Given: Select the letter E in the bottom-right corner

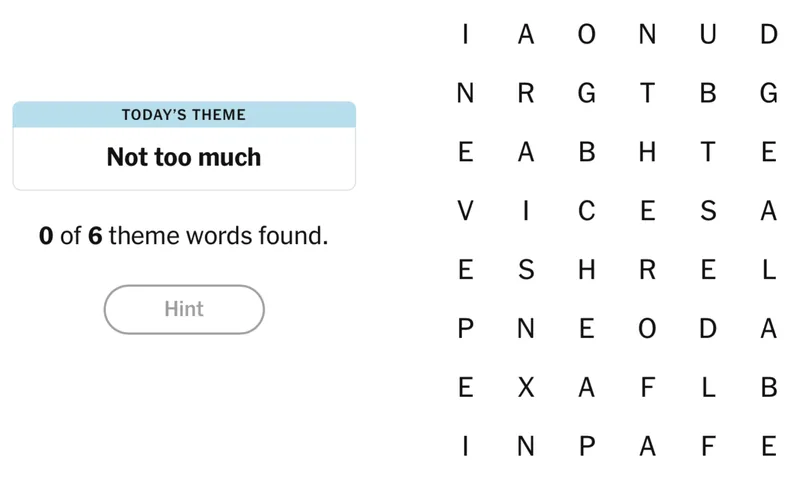Looking at the screenshot, I should click(x=768, y=446).
